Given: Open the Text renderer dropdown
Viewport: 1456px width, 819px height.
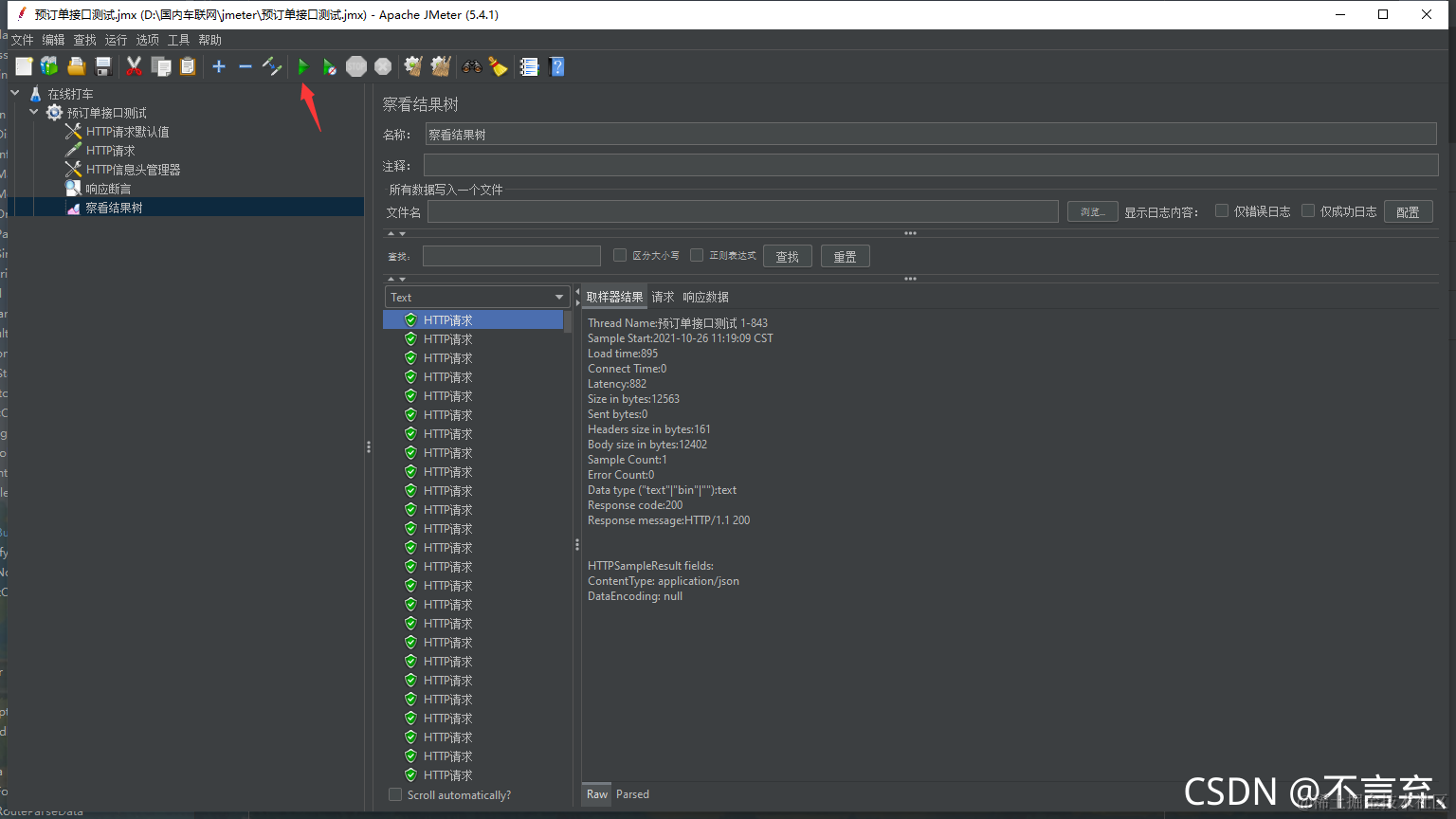Looking at the screenshot, I should [477, 297].
